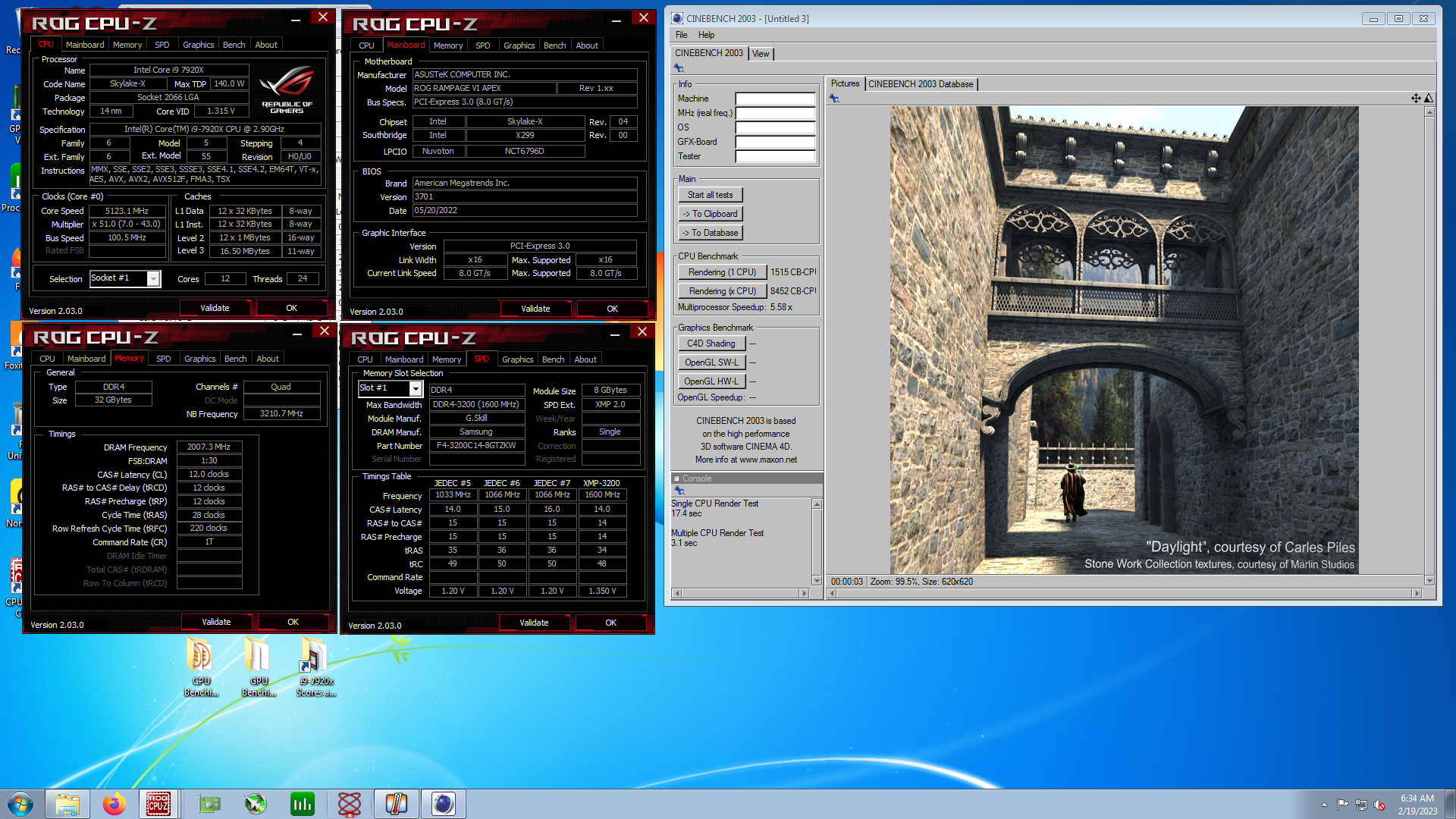Image resolution: width=1456 pixels, height=819 pixels.
Task: Click the pin icon under CINEBENCH 2003 tab
Action: click(x=679, y=68)
